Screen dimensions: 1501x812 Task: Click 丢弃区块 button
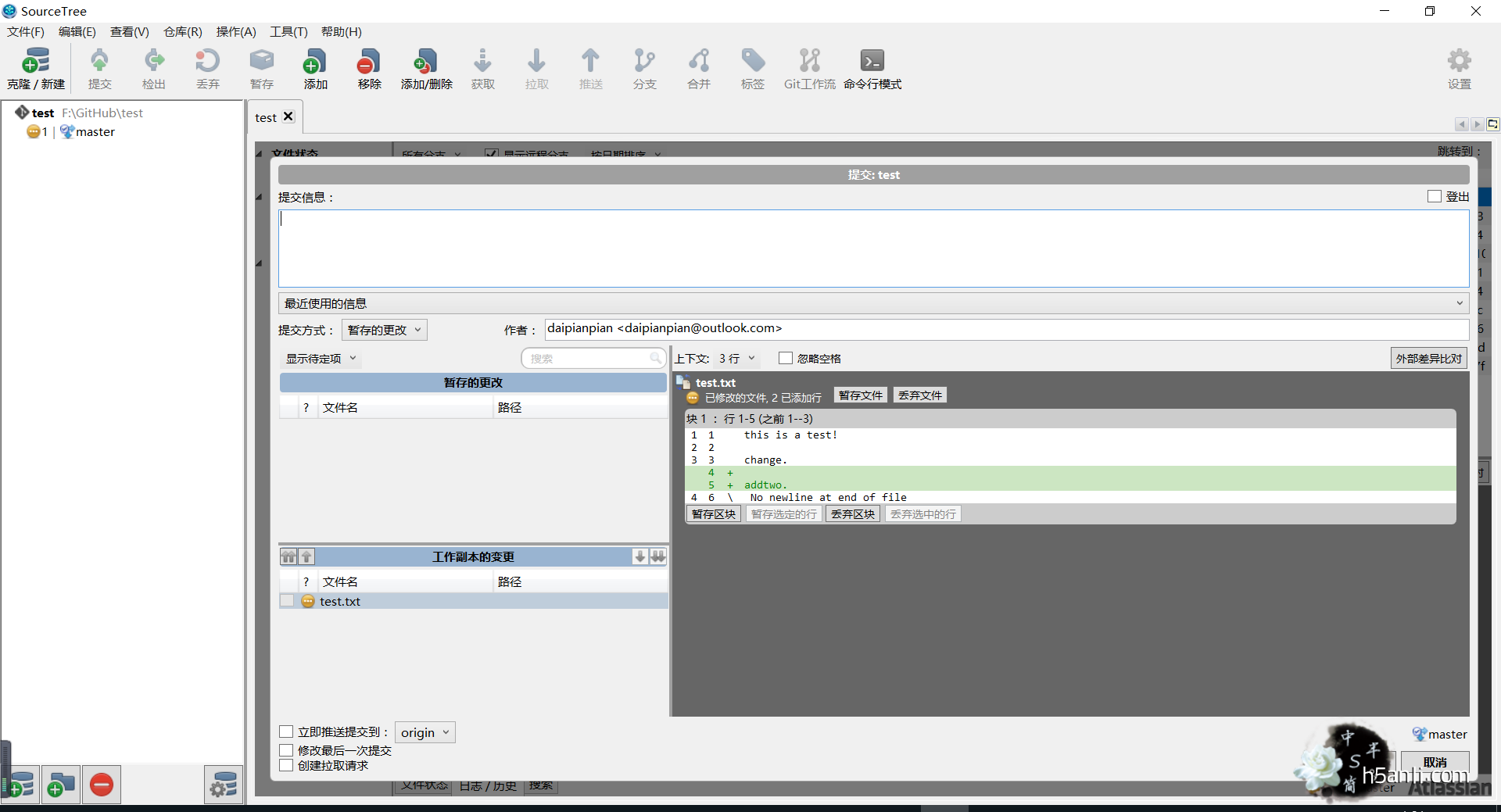852,514
